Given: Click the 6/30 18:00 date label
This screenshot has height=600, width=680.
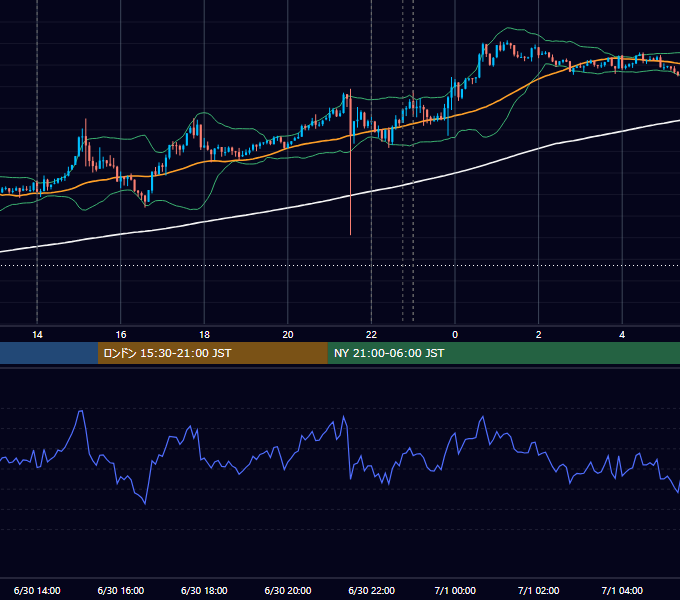Looking at the screenshot, I should pyautogui.click(x=204, y=590).
